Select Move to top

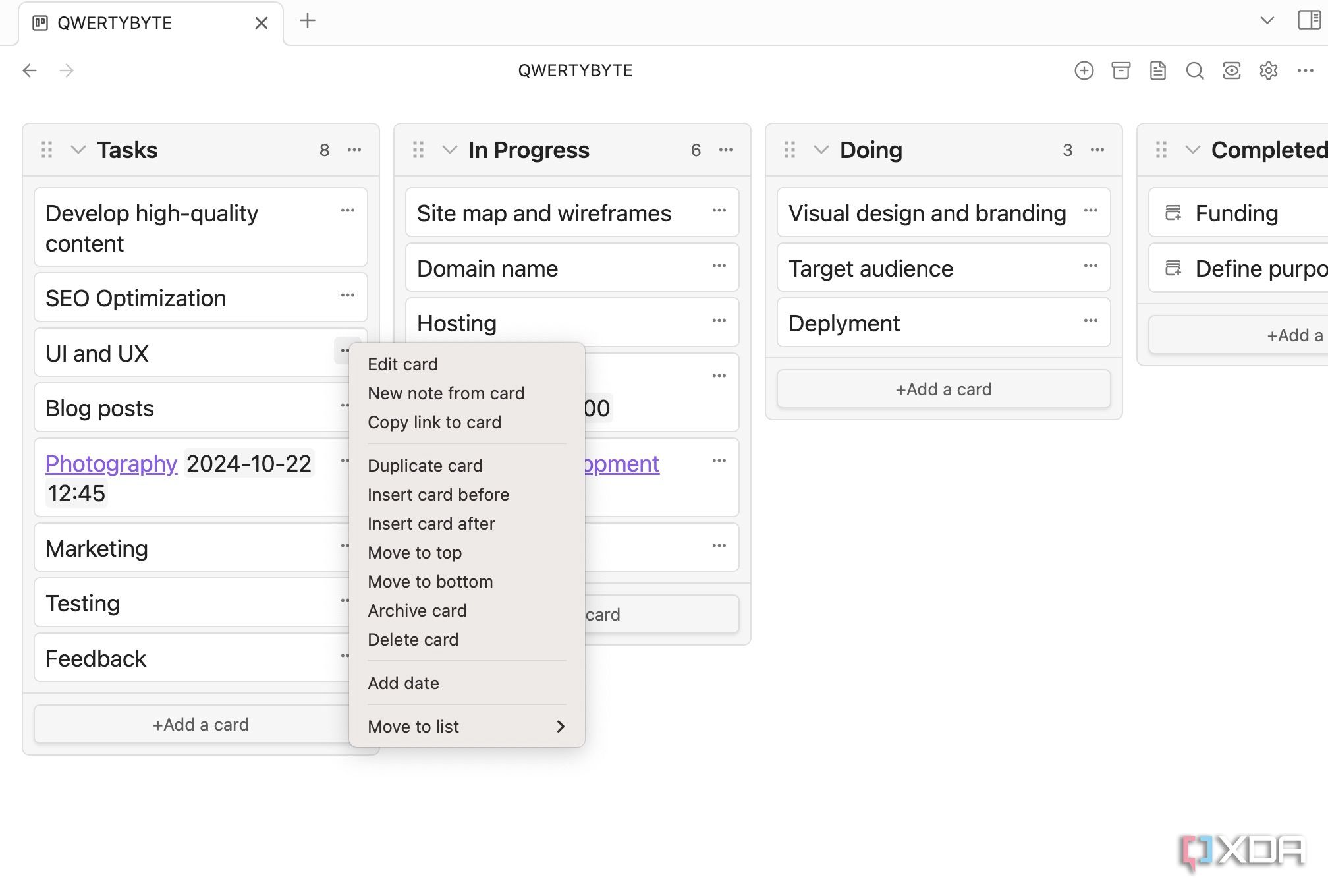[466, 553]
